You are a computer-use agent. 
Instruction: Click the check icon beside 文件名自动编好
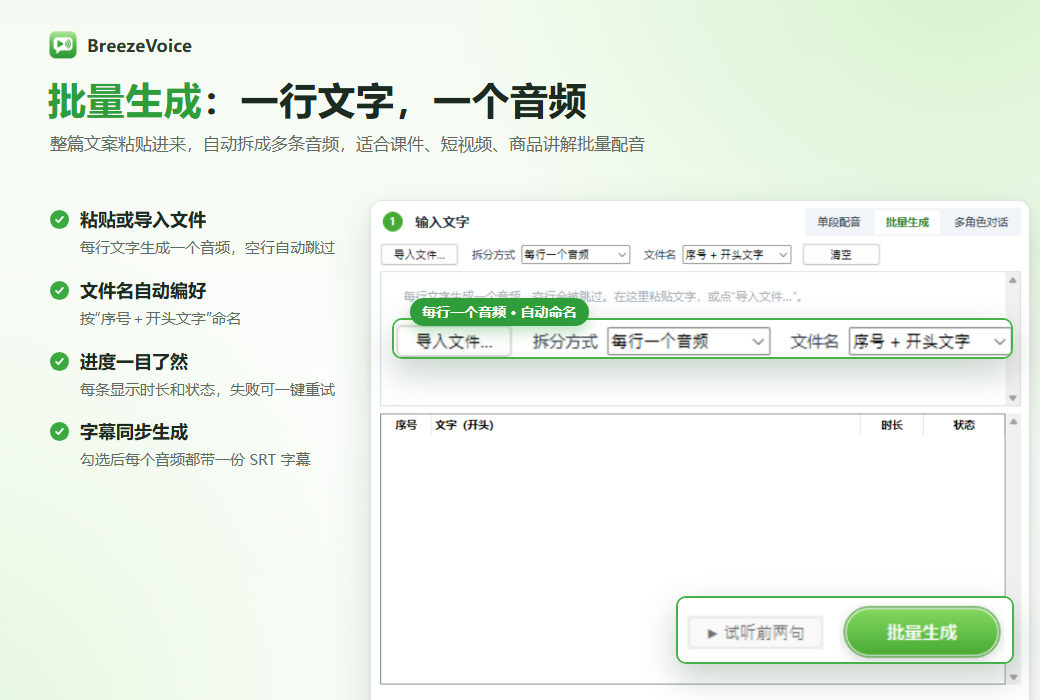tap(60, 291)
